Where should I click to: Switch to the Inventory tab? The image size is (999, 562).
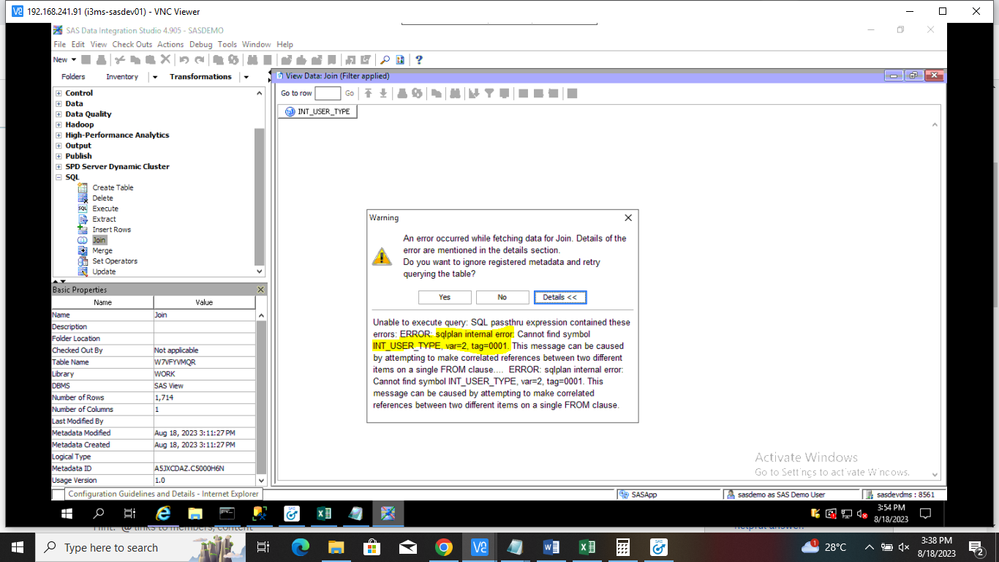(122, 77)
